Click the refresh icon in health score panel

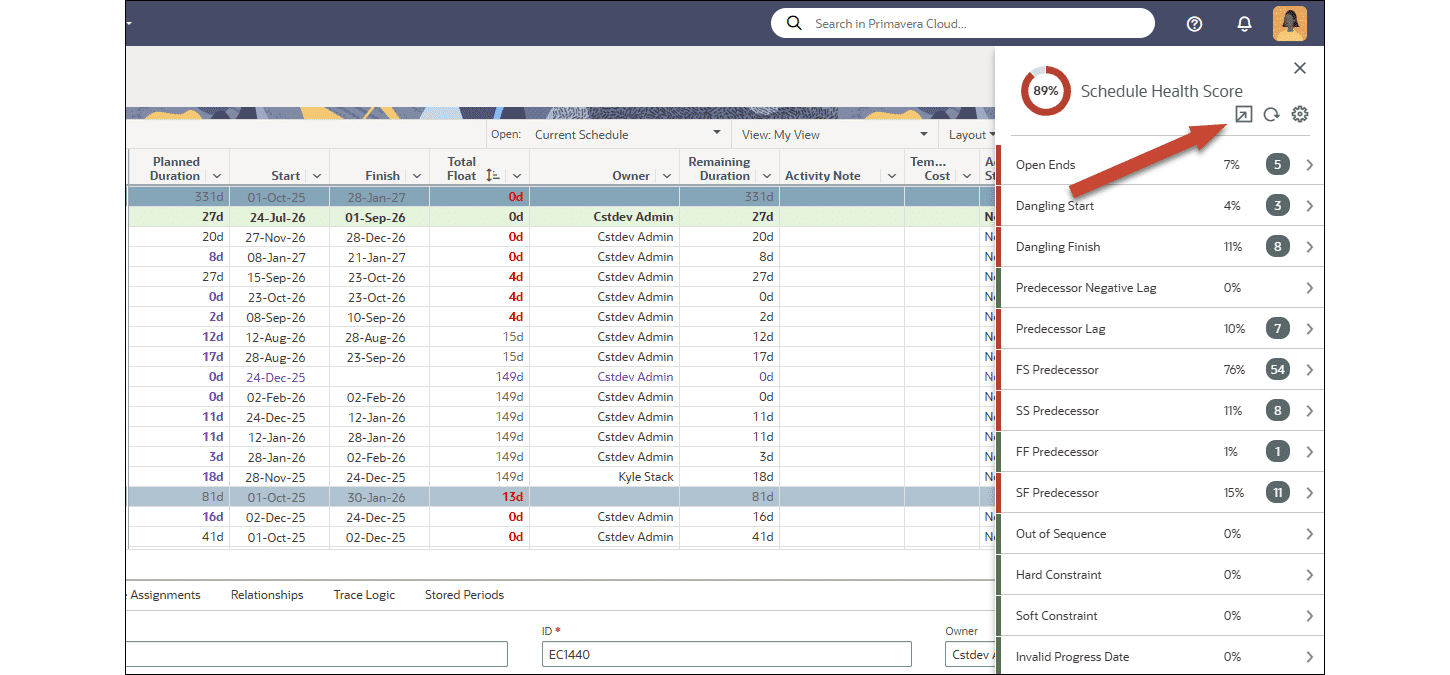pyautogui.click(x=1271, y=114)
